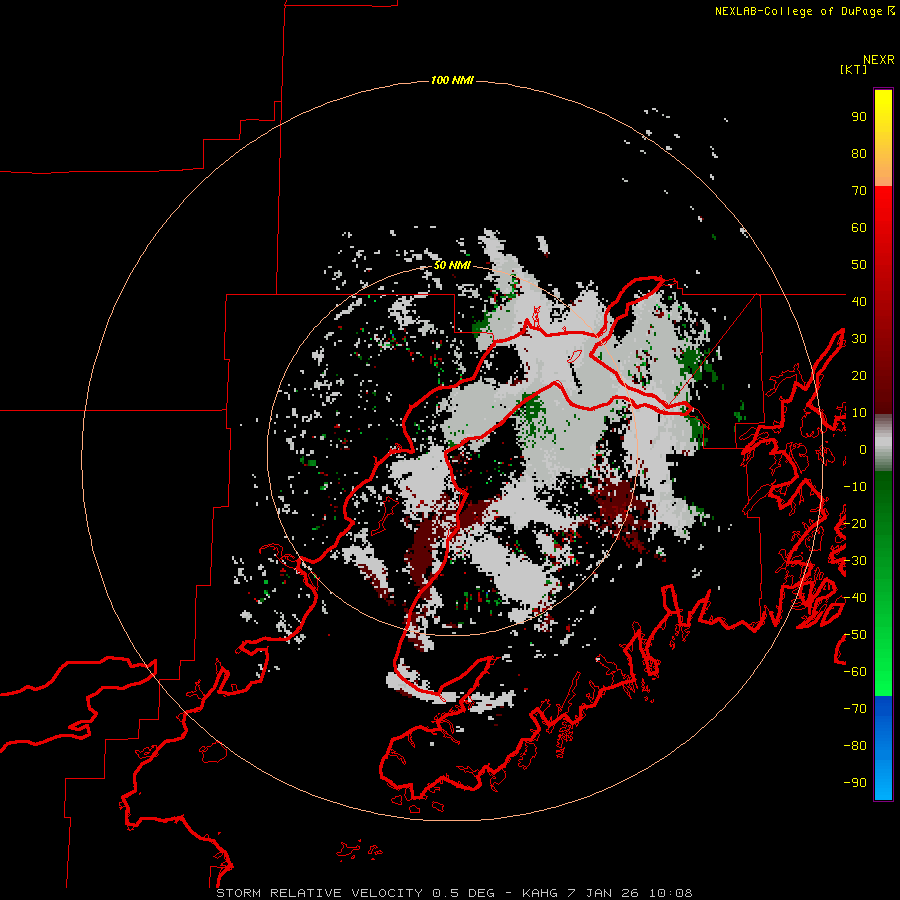Select the 10 value on velocity scale
Viewport: 900px width, 900px height.
coord(859,413)
